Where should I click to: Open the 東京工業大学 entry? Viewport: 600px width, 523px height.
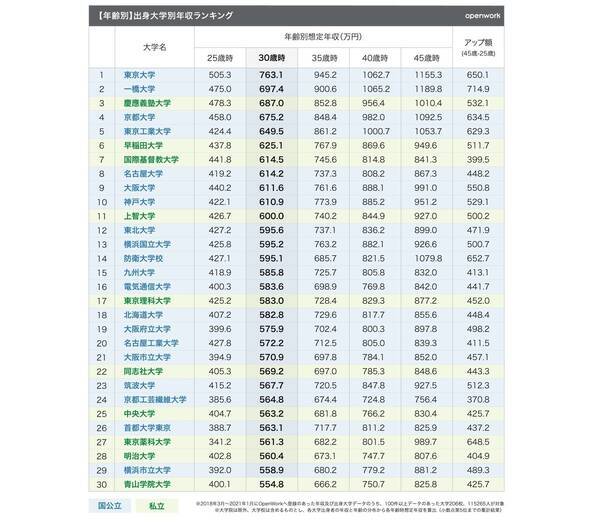(x=147, y=132)
